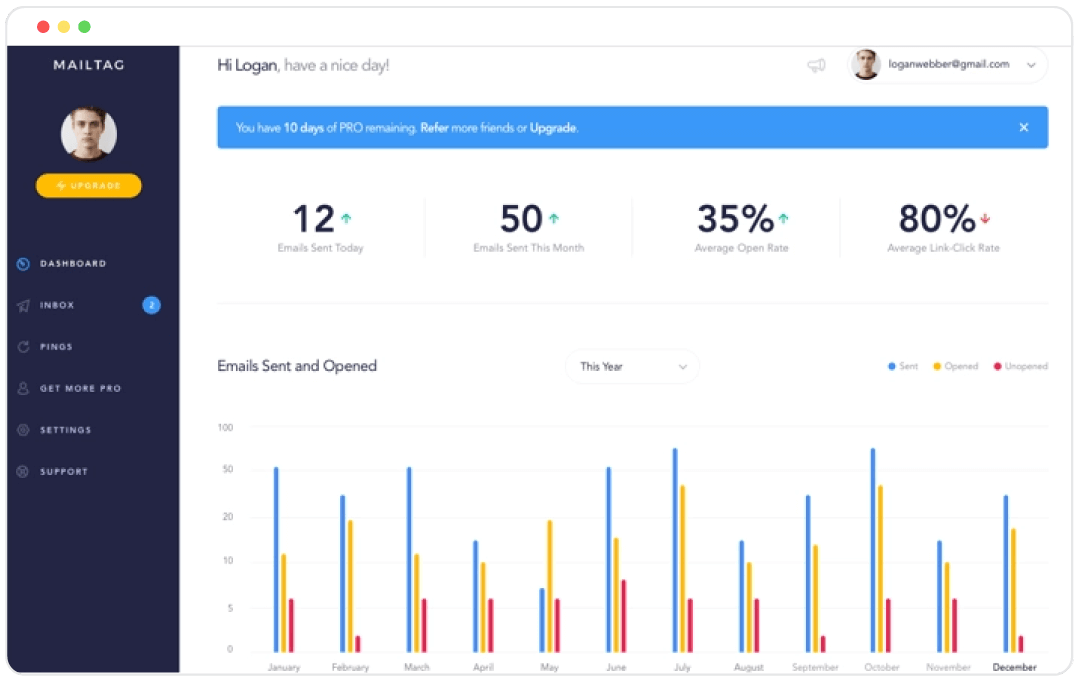The image size is (1080, 680).
Task: Dismiss the PRO remaining banner
Action: (1023, 127)
